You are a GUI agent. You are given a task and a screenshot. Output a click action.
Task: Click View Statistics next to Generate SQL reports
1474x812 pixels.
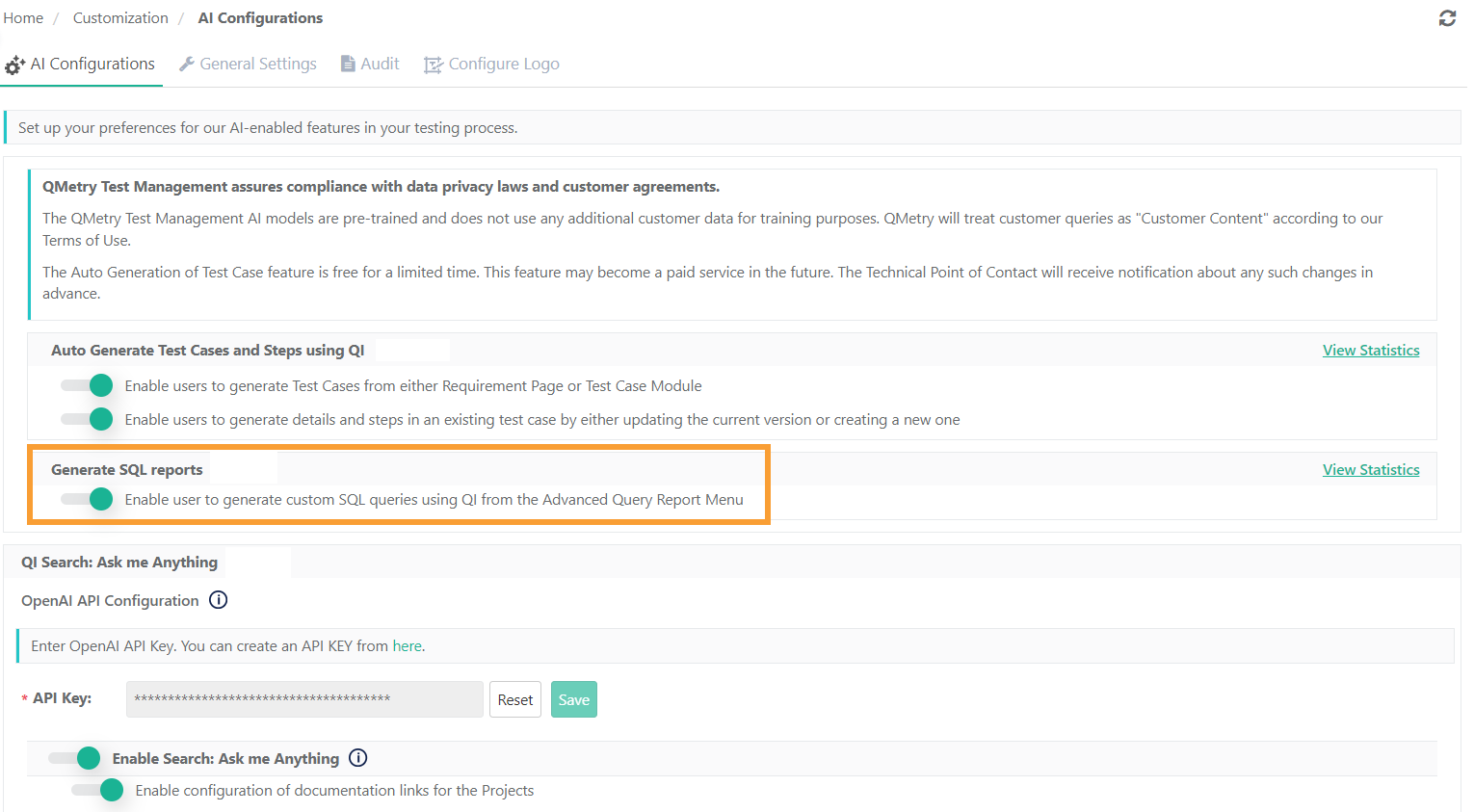click(1370, 469)
